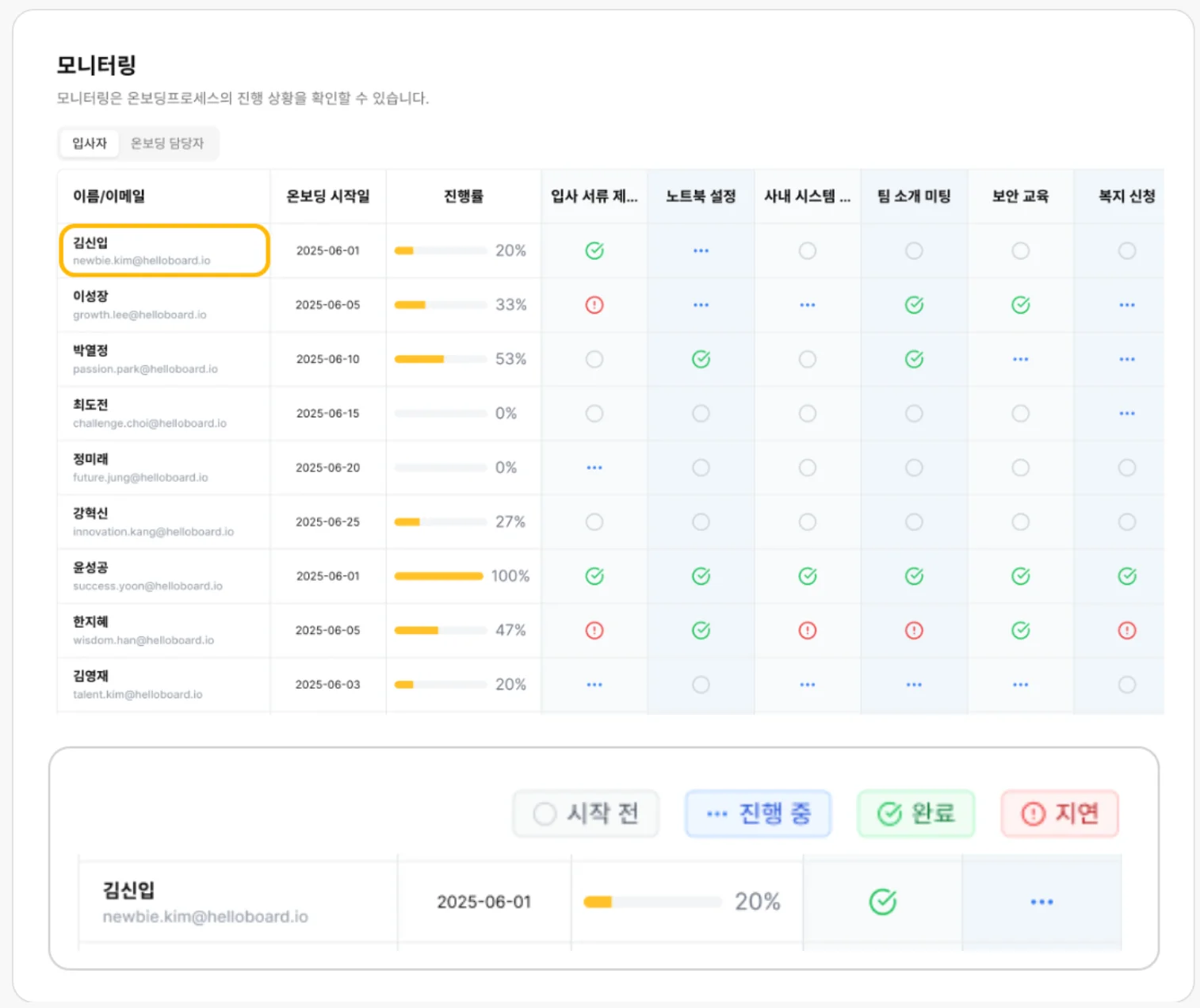Click the 완료 status legend badge
The width and height of the screenshot is (1200, 1008).
(x=915, y=814)
